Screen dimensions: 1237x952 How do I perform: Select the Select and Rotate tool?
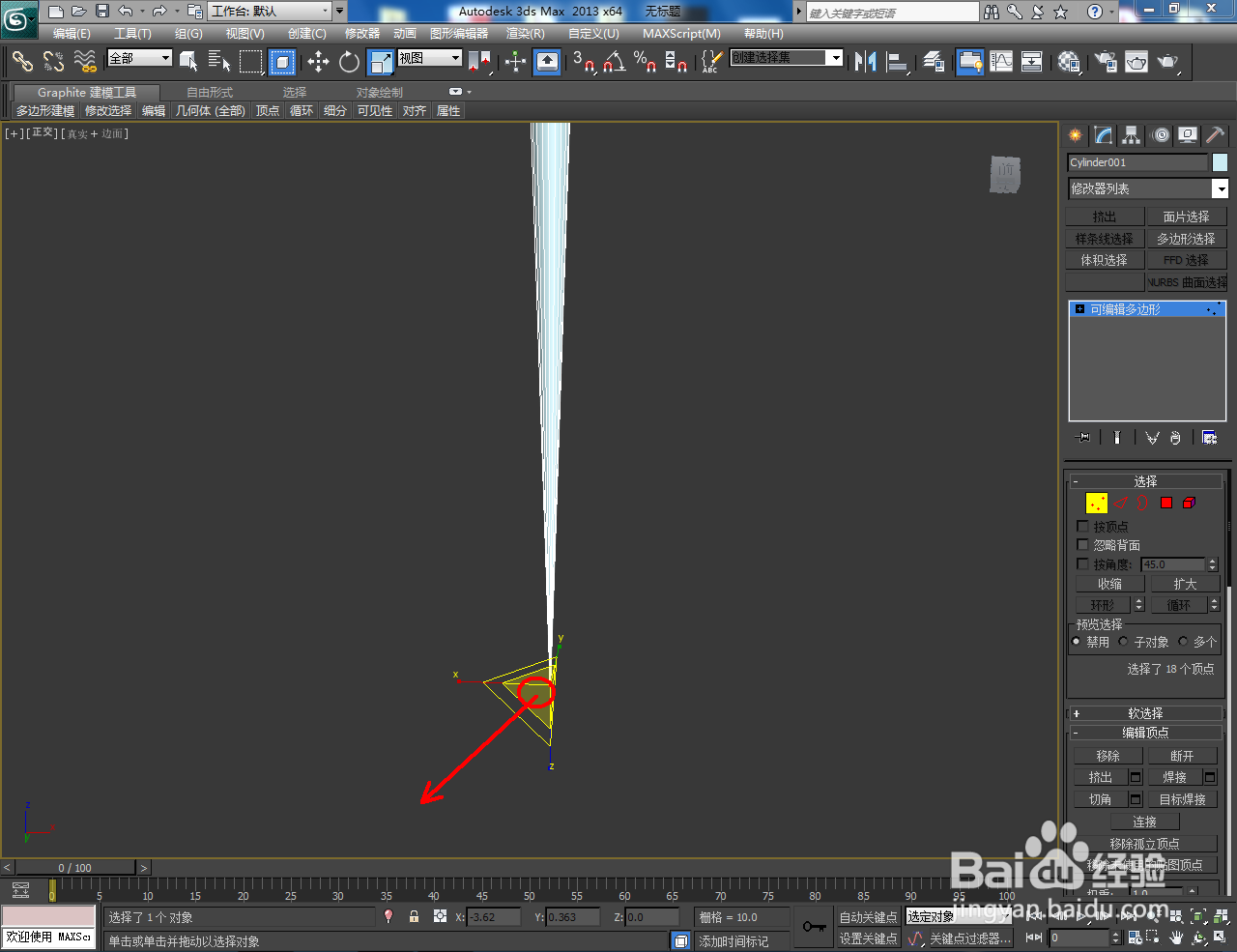tap(348, 62)
